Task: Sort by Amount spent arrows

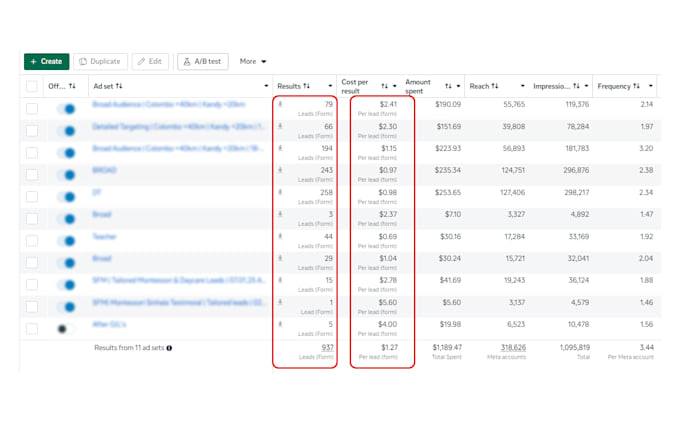Action: click(x=448, y=86)
